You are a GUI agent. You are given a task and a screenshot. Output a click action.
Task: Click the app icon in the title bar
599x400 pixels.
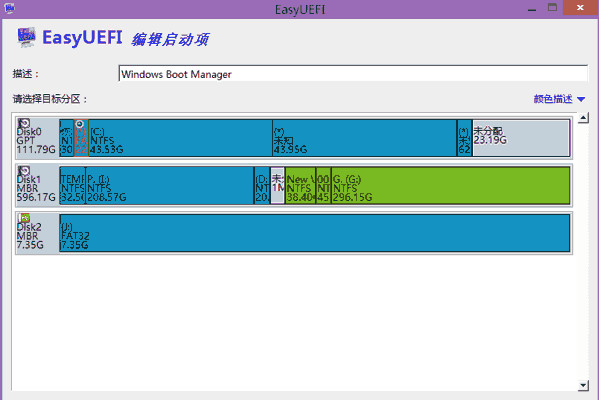point(9,8)
